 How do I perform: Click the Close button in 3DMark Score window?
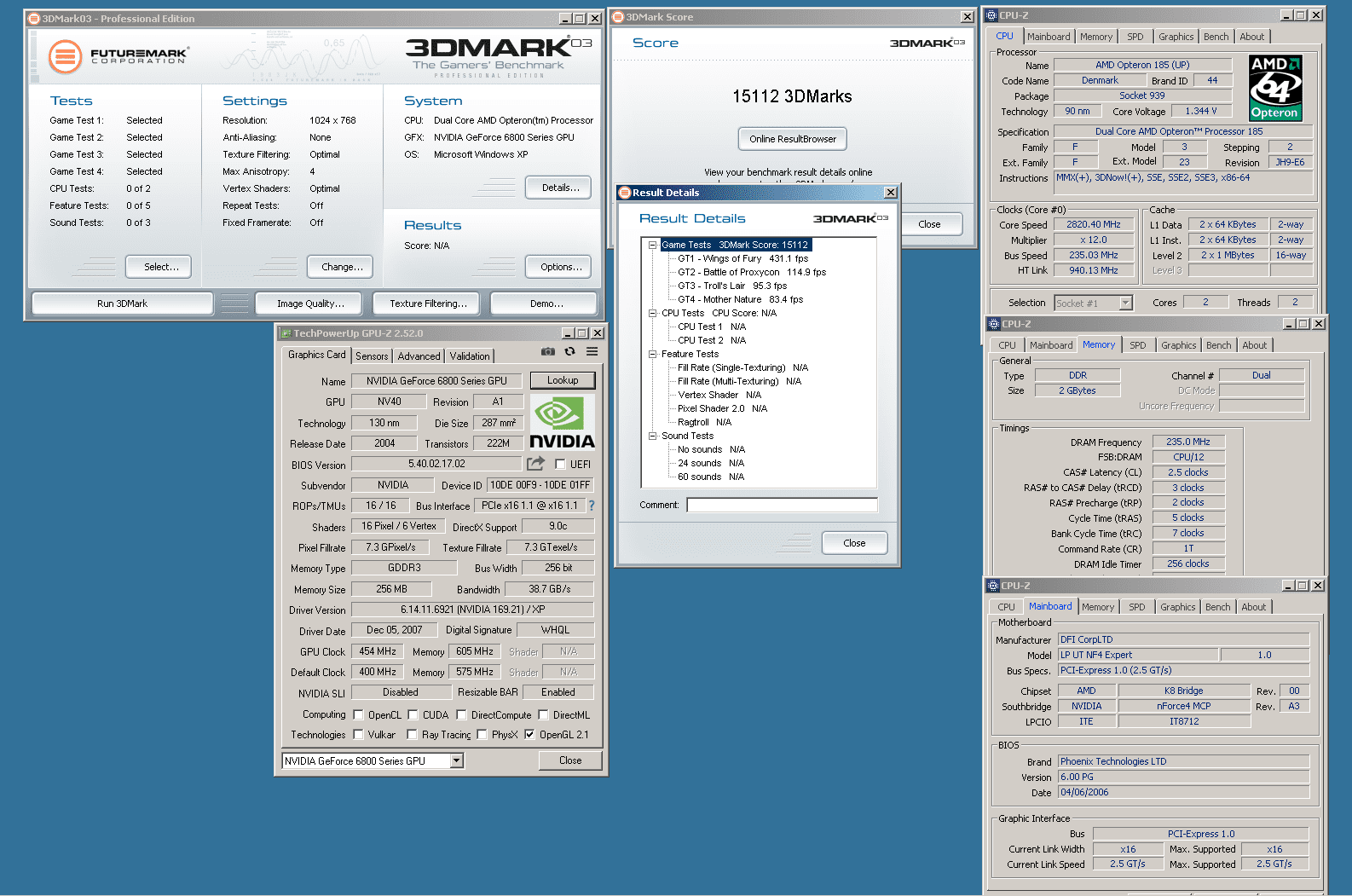930,224
